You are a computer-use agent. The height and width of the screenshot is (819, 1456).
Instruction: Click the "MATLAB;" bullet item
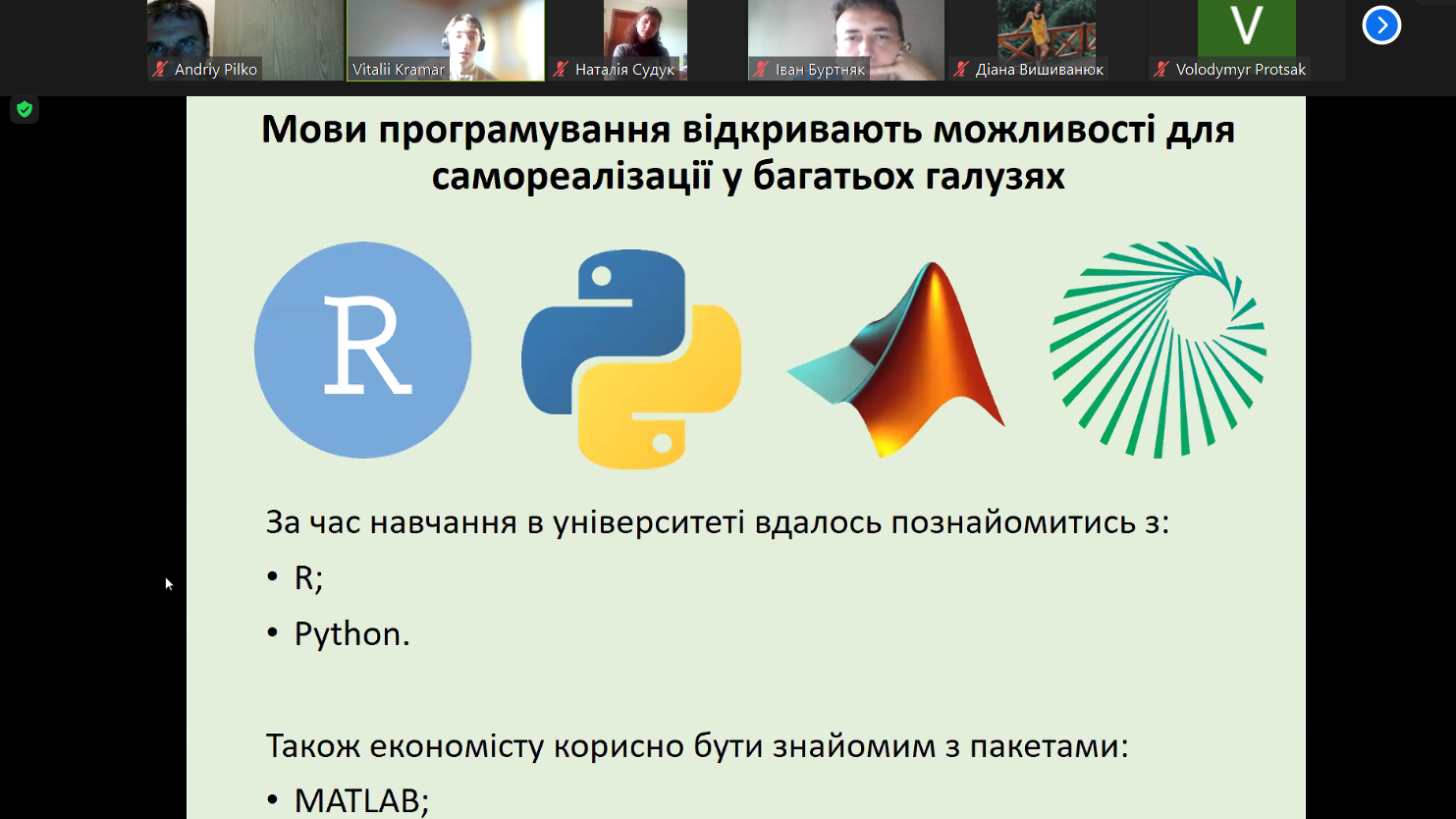point(361,800)
